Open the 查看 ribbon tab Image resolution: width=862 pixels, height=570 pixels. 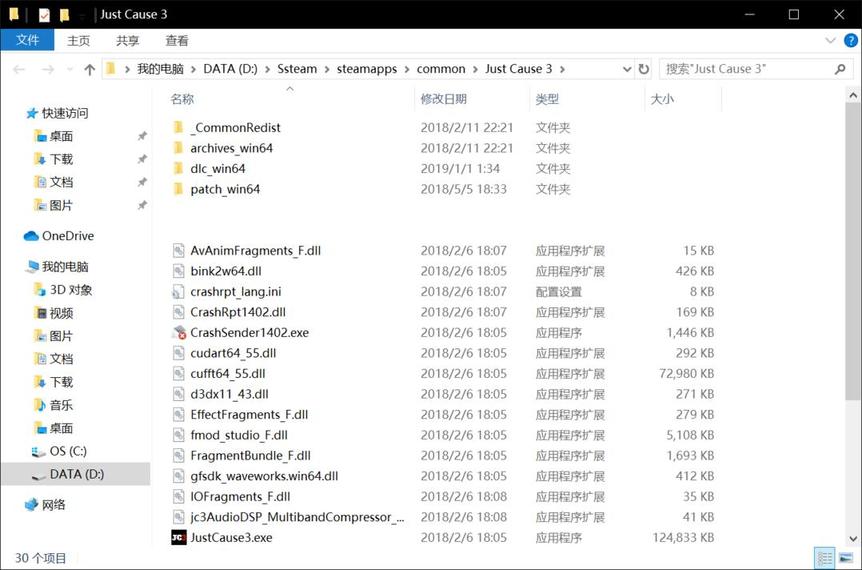pyautogui.click(x=176, y=40)
